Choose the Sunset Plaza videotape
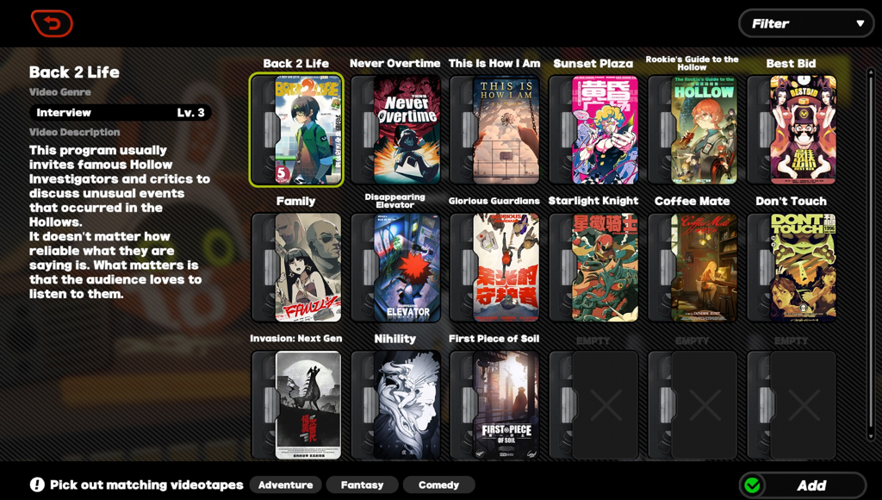The width and height of the screenshot is (882, 500). [594, 130]
